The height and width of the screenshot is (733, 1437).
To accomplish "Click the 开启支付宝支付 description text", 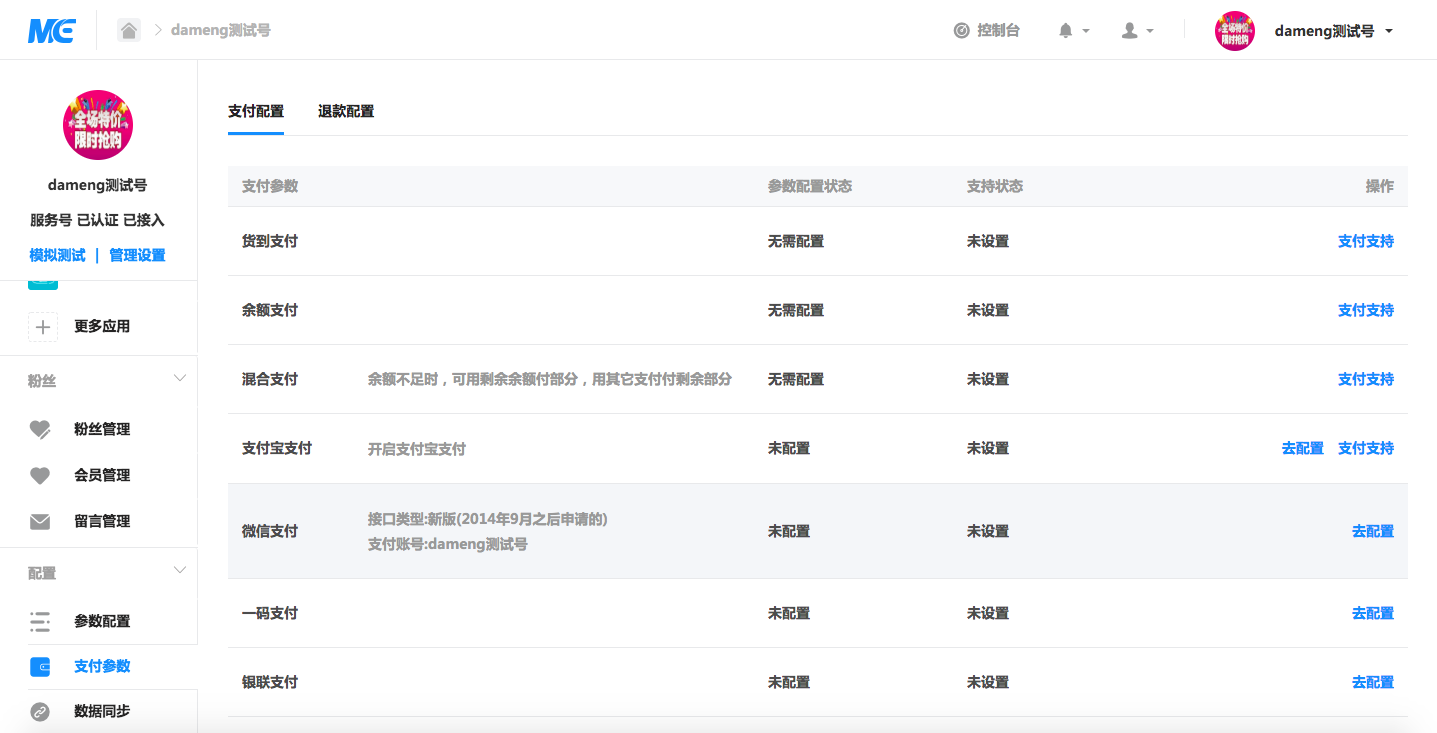I will coord(417,449).
